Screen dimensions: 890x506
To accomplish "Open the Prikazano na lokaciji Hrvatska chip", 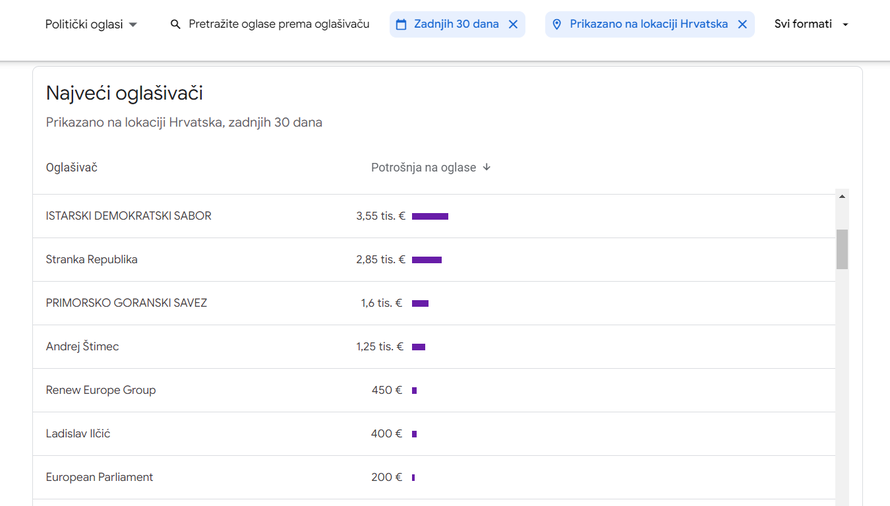I will [x=648, y=24].
